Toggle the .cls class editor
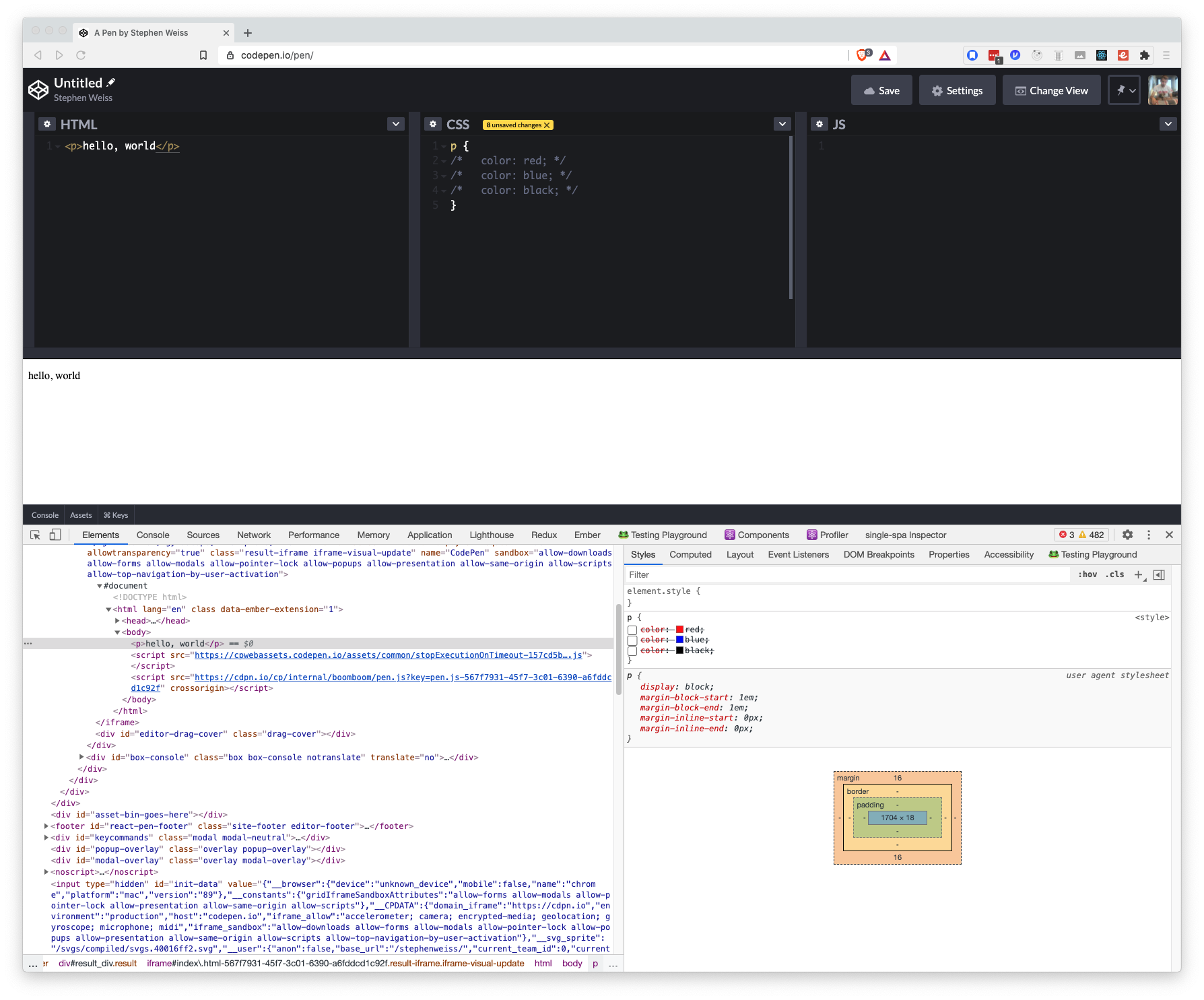The width and height of the screenshot is (1204, 1000). 1114,574
